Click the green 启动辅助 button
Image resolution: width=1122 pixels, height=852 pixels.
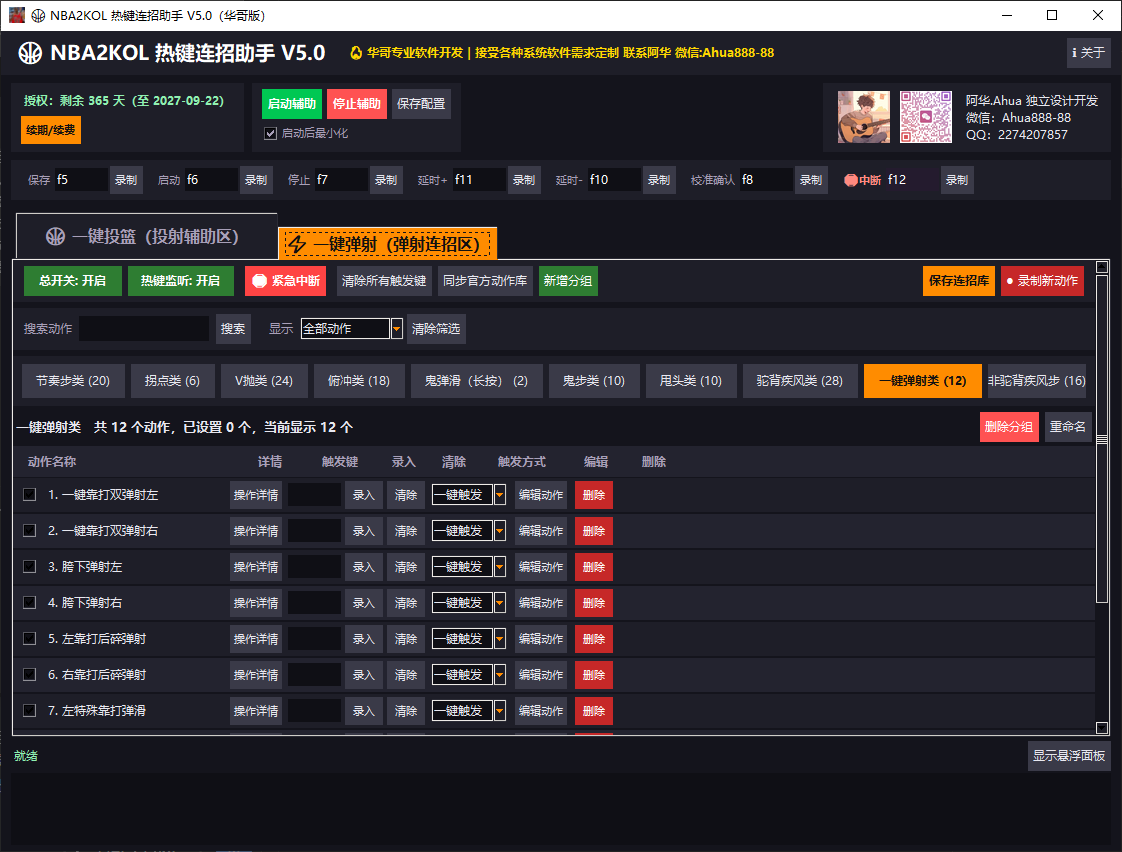(291, 104)
